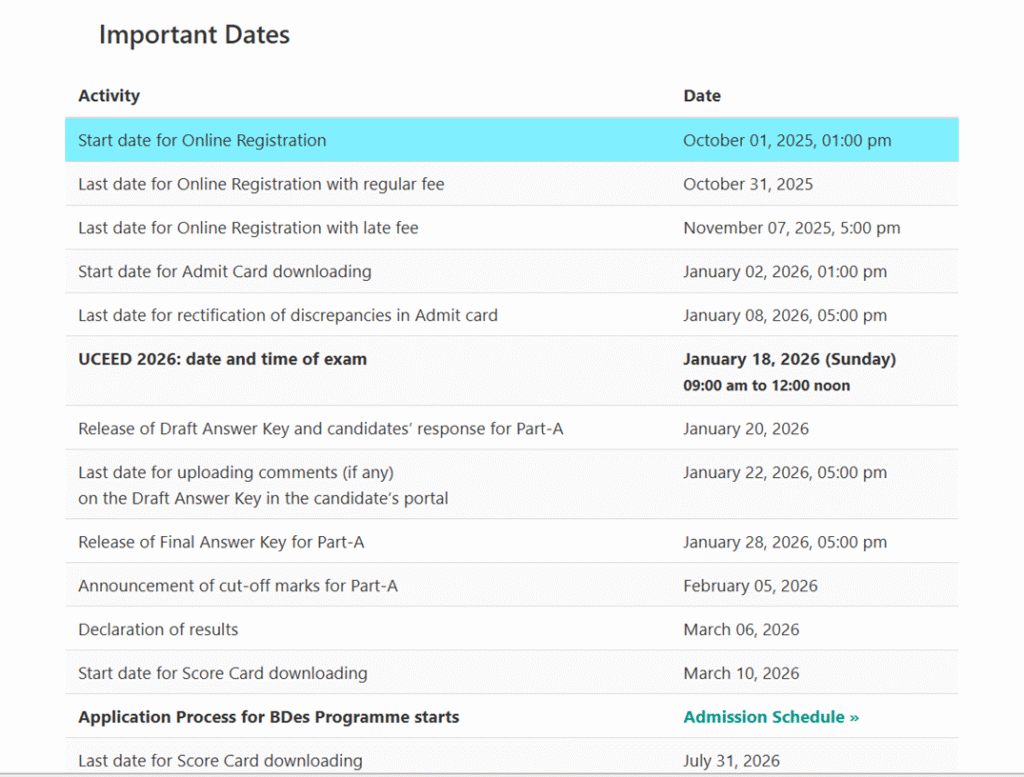
Task: Click the October 01, 2025, 01:00 pm date
Action: 786,141
